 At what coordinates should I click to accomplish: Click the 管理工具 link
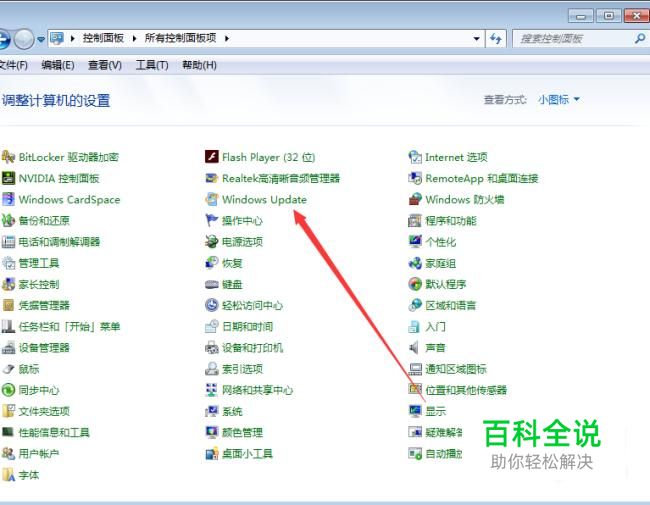click(39, 263)
